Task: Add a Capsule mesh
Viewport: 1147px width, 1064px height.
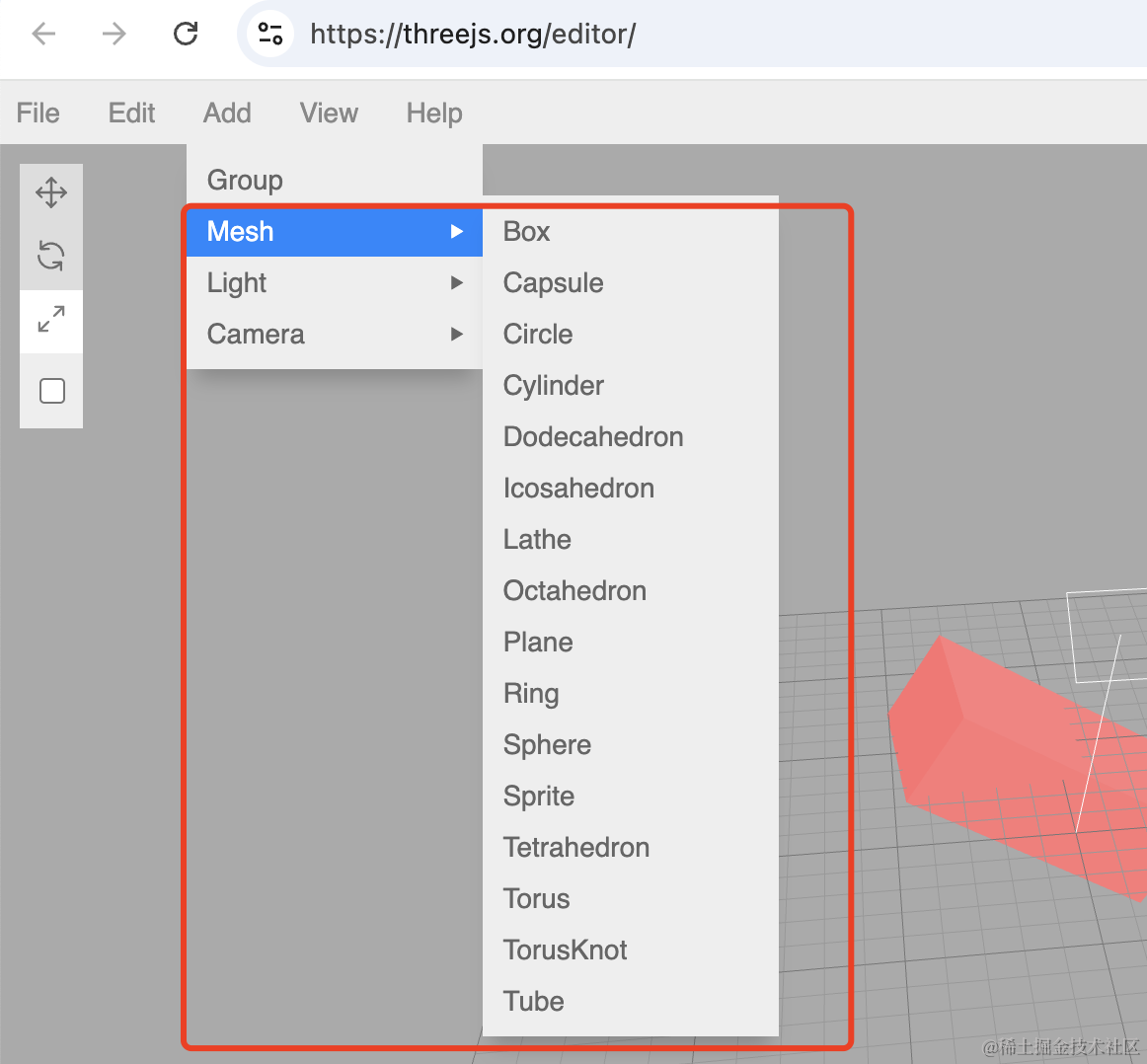Action: click(631, 282)
